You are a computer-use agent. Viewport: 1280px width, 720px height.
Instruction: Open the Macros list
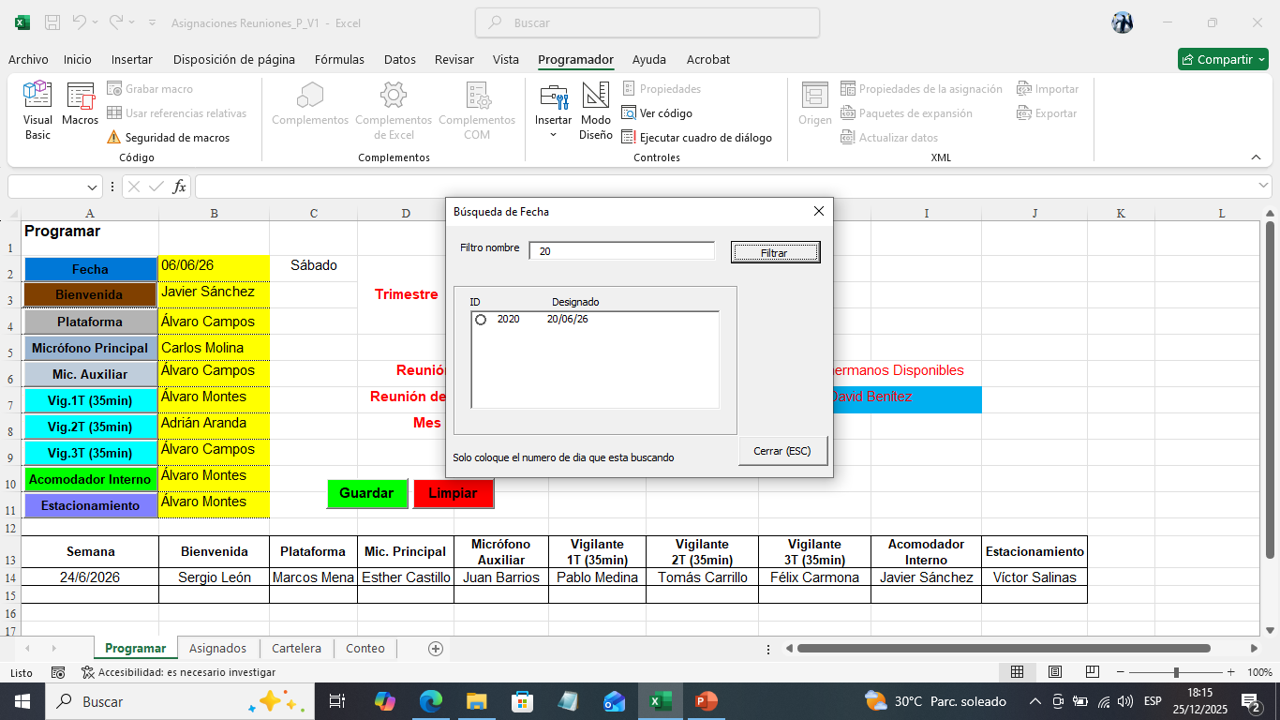pos(80,104)
